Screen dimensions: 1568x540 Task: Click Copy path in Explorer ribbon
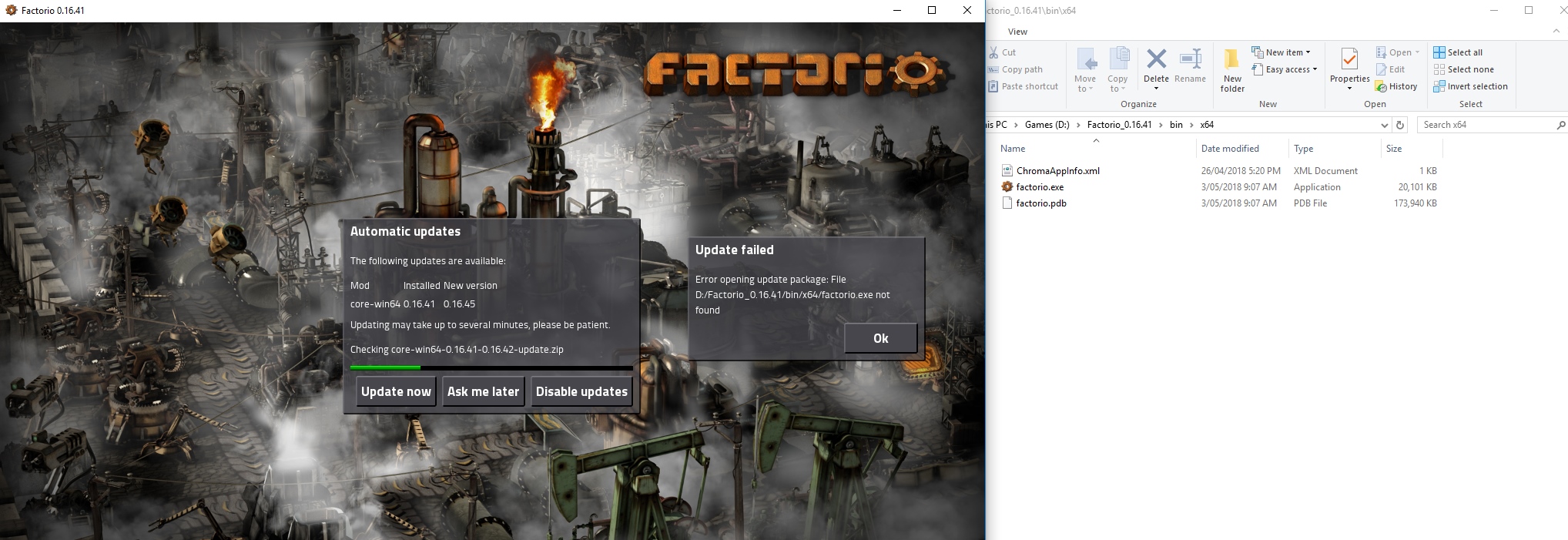tap(1022, 69)
